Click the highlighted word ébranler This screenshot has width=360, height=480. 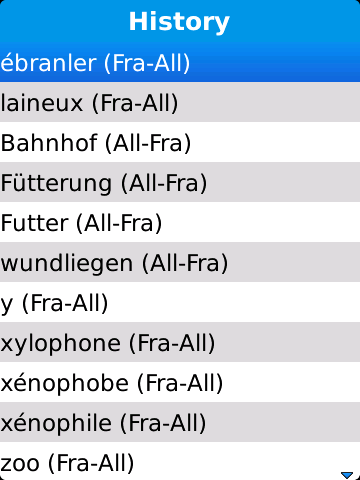tap(48, 63)
